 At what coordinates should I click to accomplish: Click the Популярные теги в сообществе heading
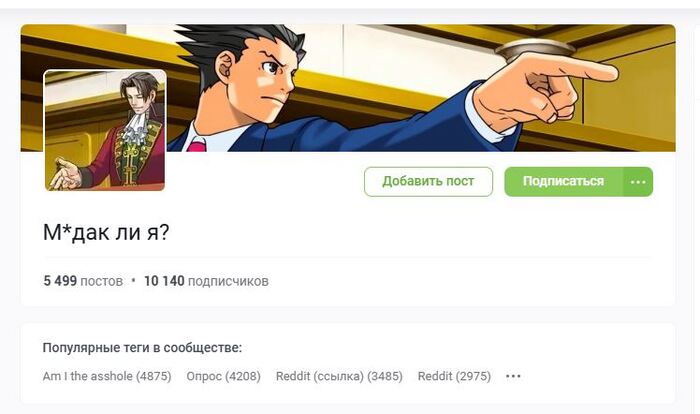(142, 347)
